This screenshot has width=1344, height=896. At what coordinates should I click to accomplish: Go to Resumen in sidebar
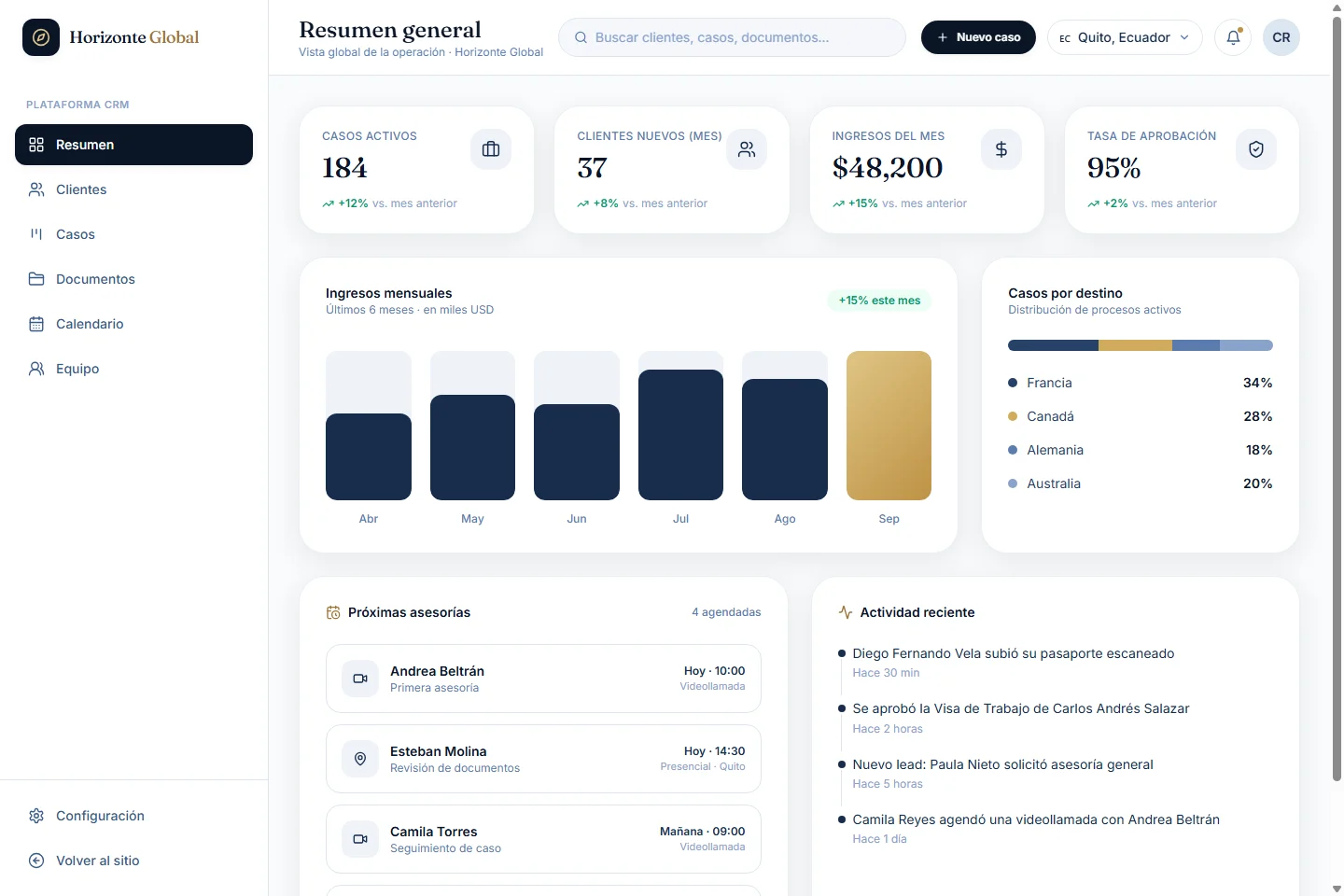(x=133, y=145)
